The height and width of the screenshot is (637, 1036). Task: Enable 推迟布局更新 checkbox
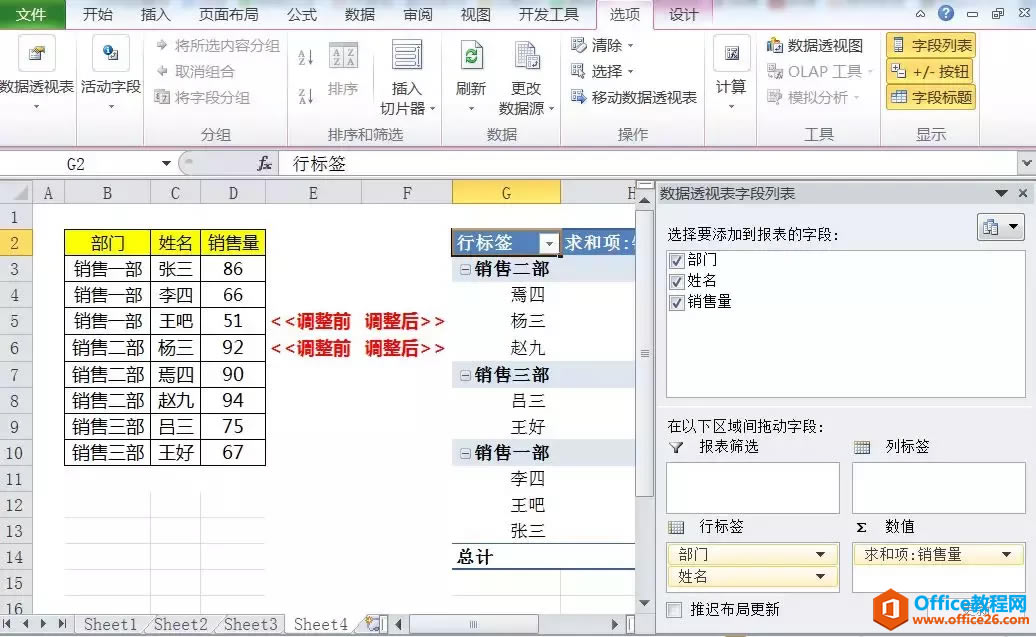coord(674,609)
